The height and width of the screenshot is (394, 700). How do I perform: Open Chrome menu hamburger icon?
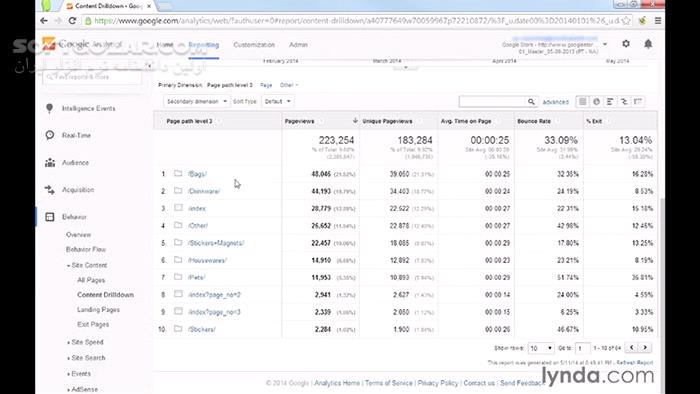coord(658,21)
